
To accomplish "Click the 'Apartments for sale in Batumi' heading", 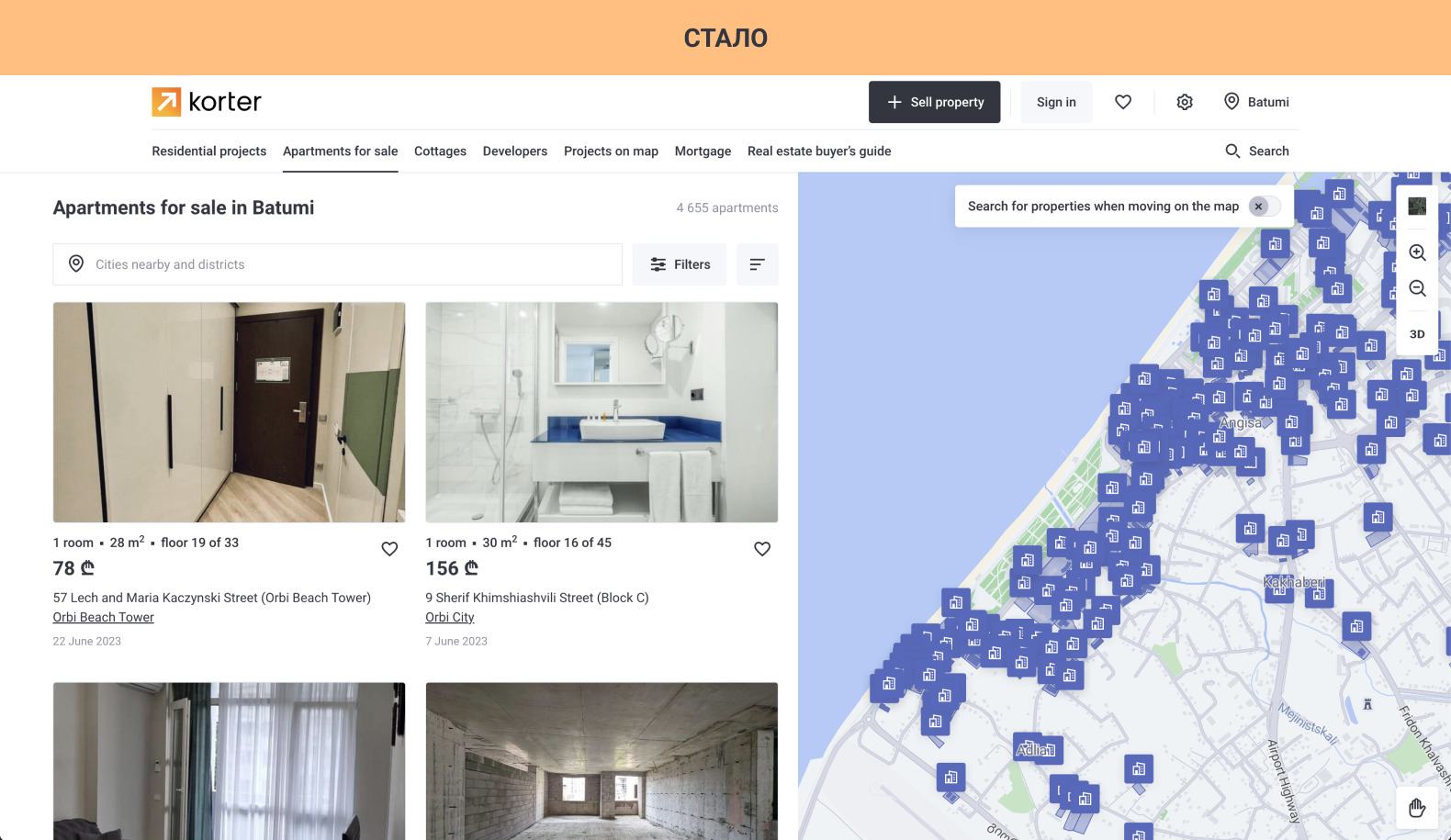I will [x=184, y=207].
